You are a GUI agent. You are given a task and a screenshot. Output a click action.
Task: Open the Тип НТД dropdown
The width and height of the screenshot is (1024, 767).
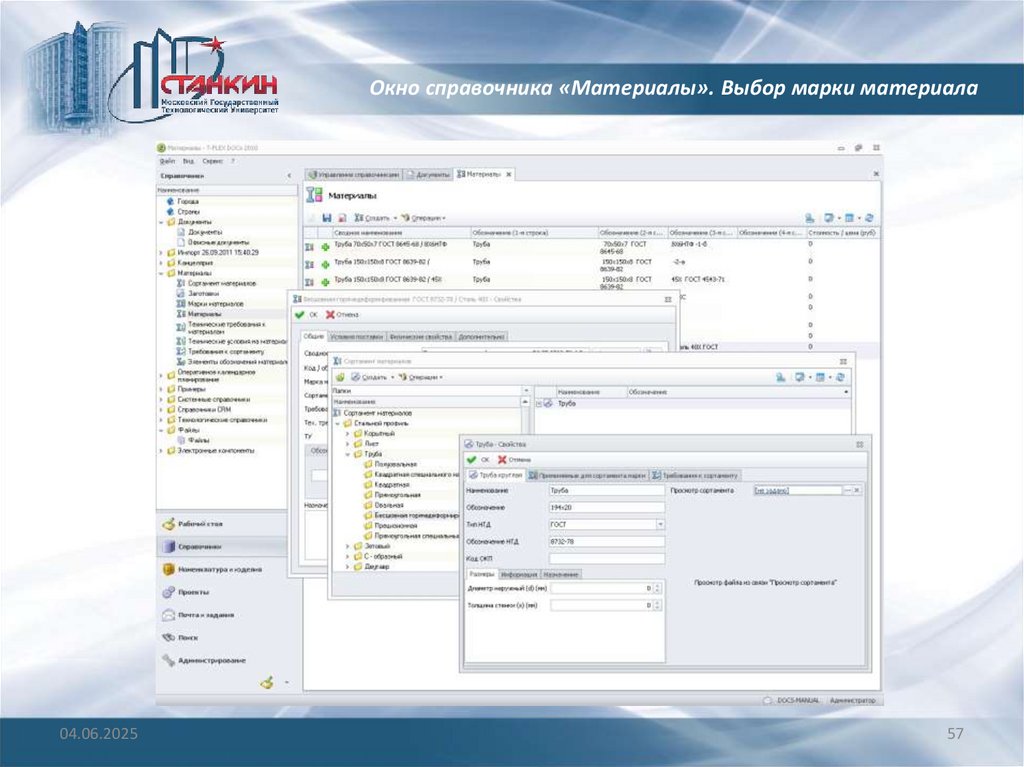pos(660,525)
